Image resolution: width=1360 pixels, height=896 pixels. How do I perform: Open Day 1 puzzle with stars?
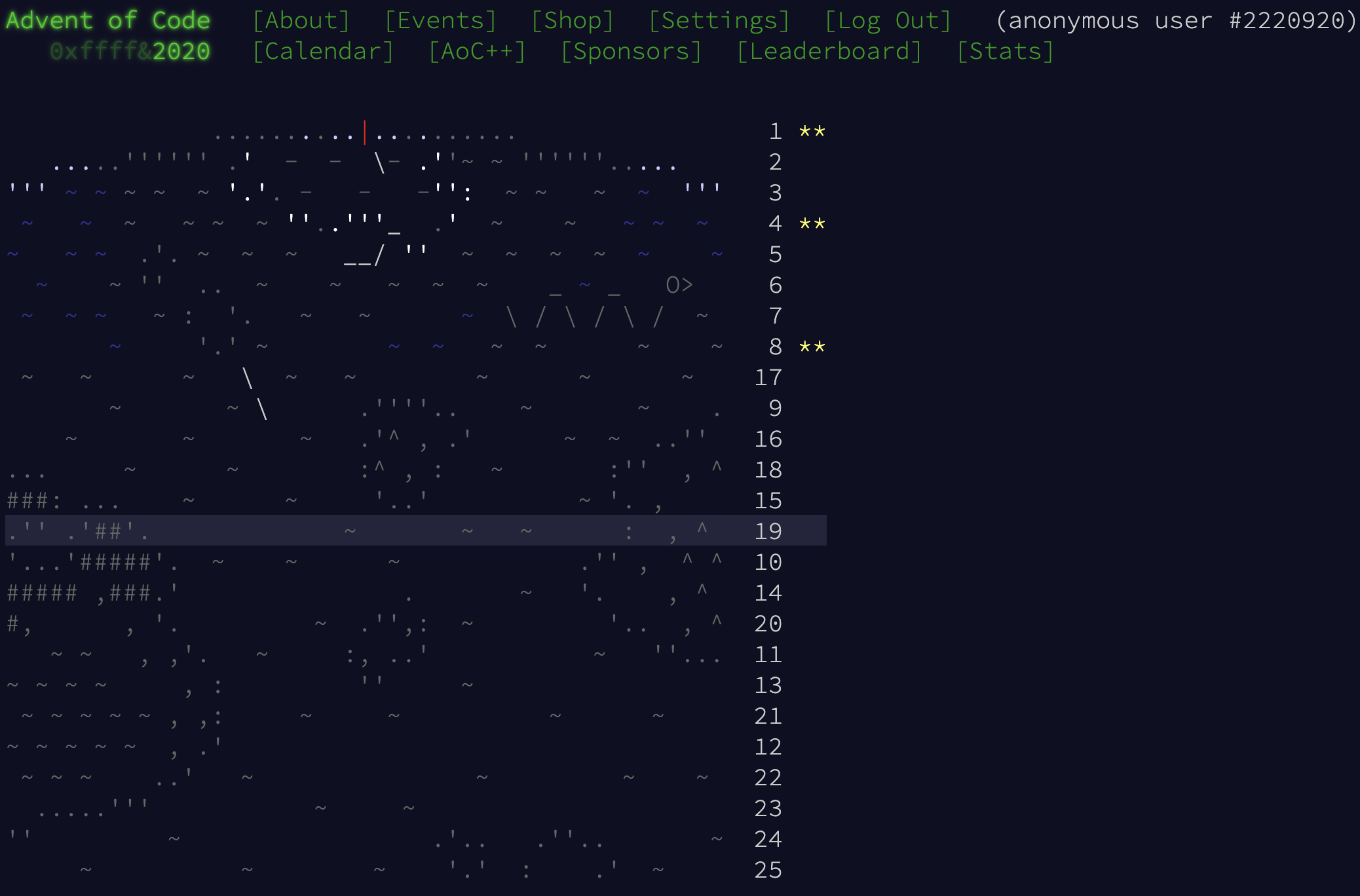click(x=776, y=132)
